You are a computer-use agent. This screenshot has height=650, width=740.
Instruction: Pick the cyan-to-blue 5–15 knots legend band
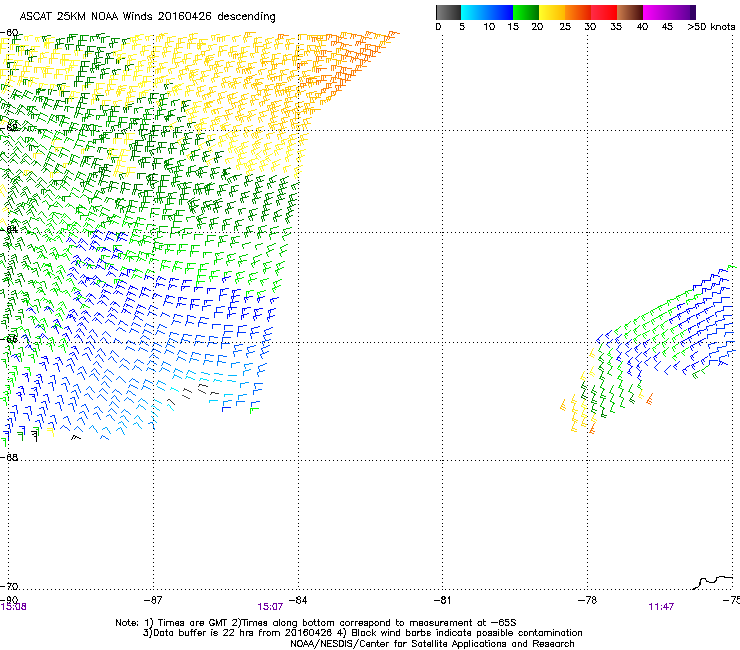point(487,12)
